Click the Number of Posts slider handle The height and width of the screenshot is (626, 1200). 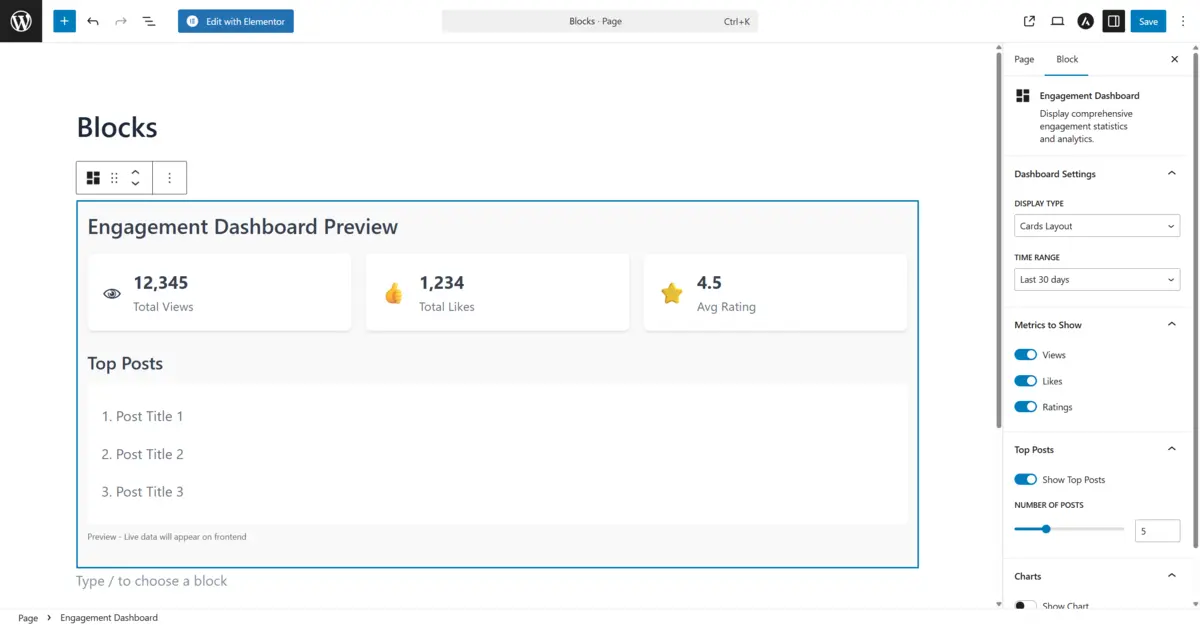pyautogui.click(x=1046, y=529)
